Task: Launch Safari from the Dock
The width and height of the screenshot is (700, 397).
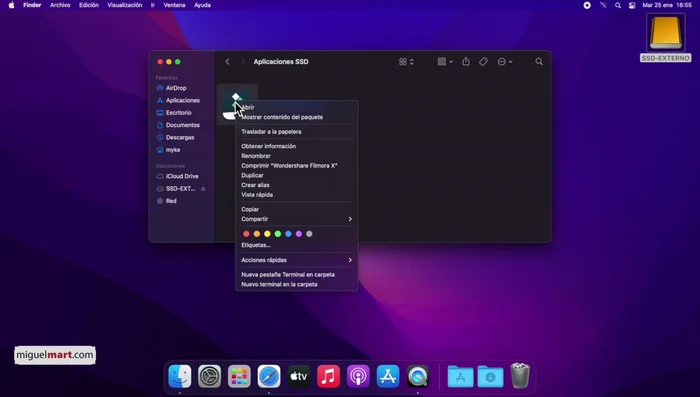Action: pos(269,376)
